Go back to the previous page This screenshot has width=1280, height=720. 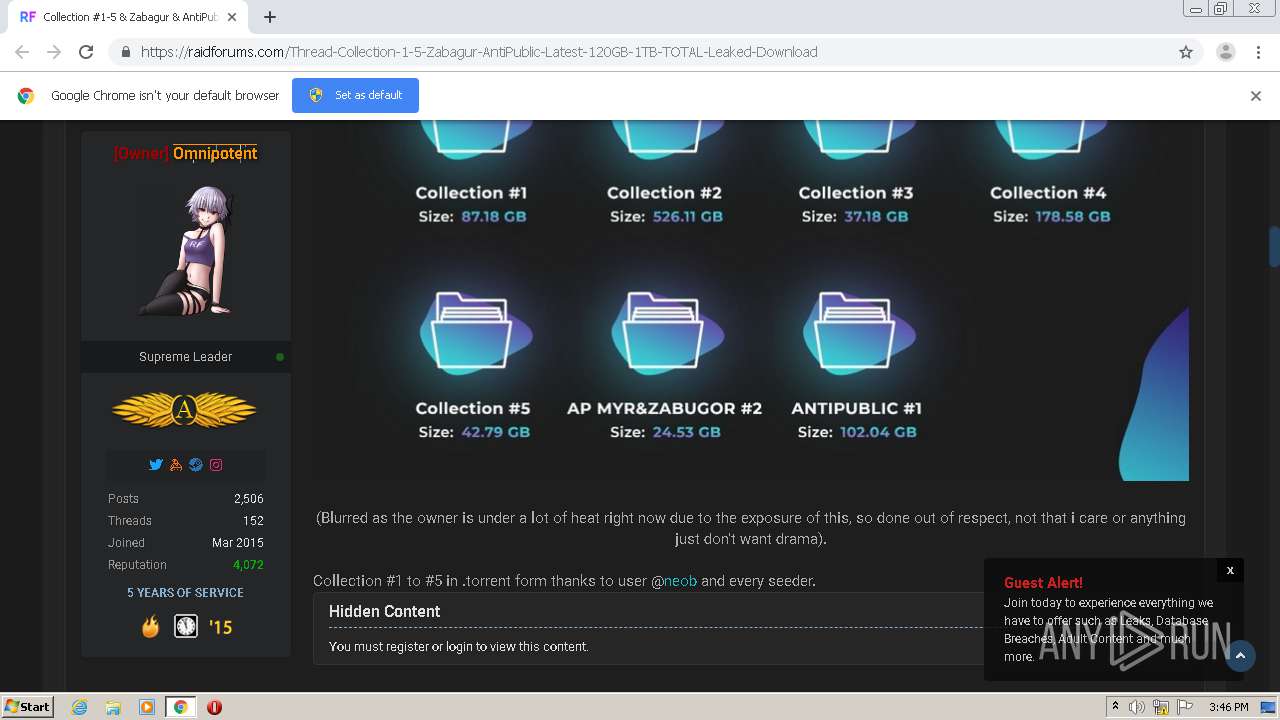pyautogui.click(x=22, y=52)
